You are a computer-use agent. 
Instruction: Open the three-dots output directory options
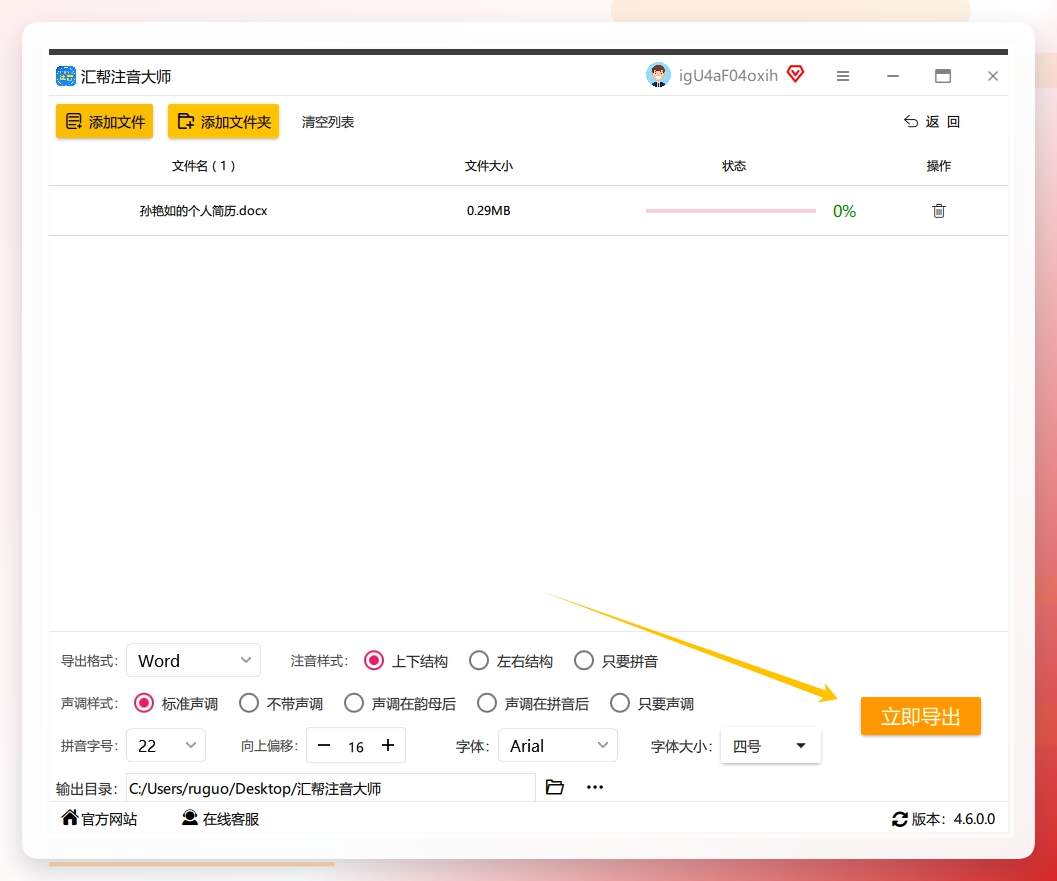click(595, 787)
